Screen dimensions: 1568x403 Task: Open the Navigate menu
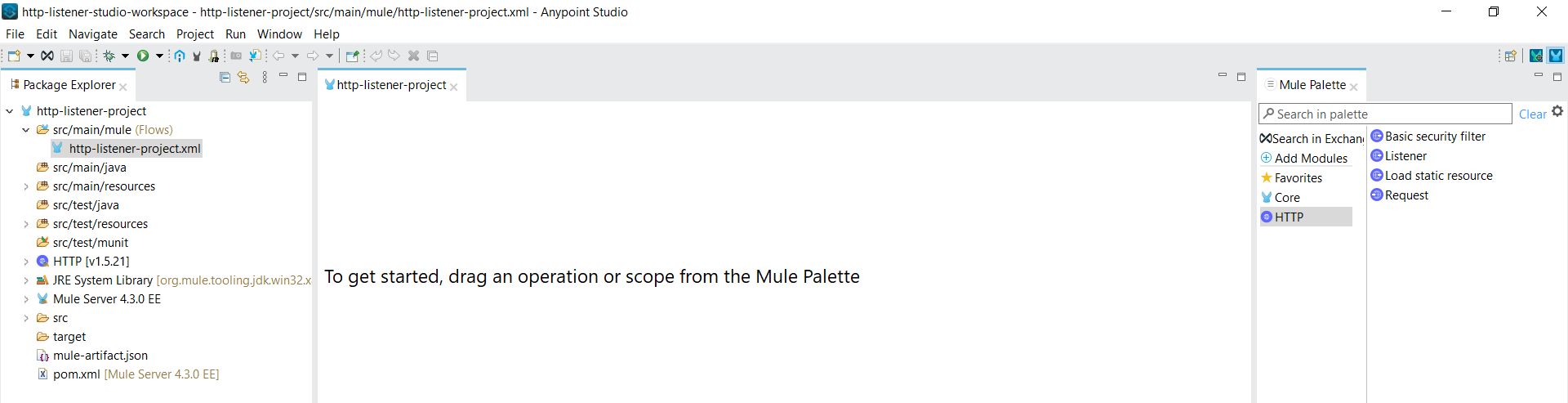coord(92,34)
